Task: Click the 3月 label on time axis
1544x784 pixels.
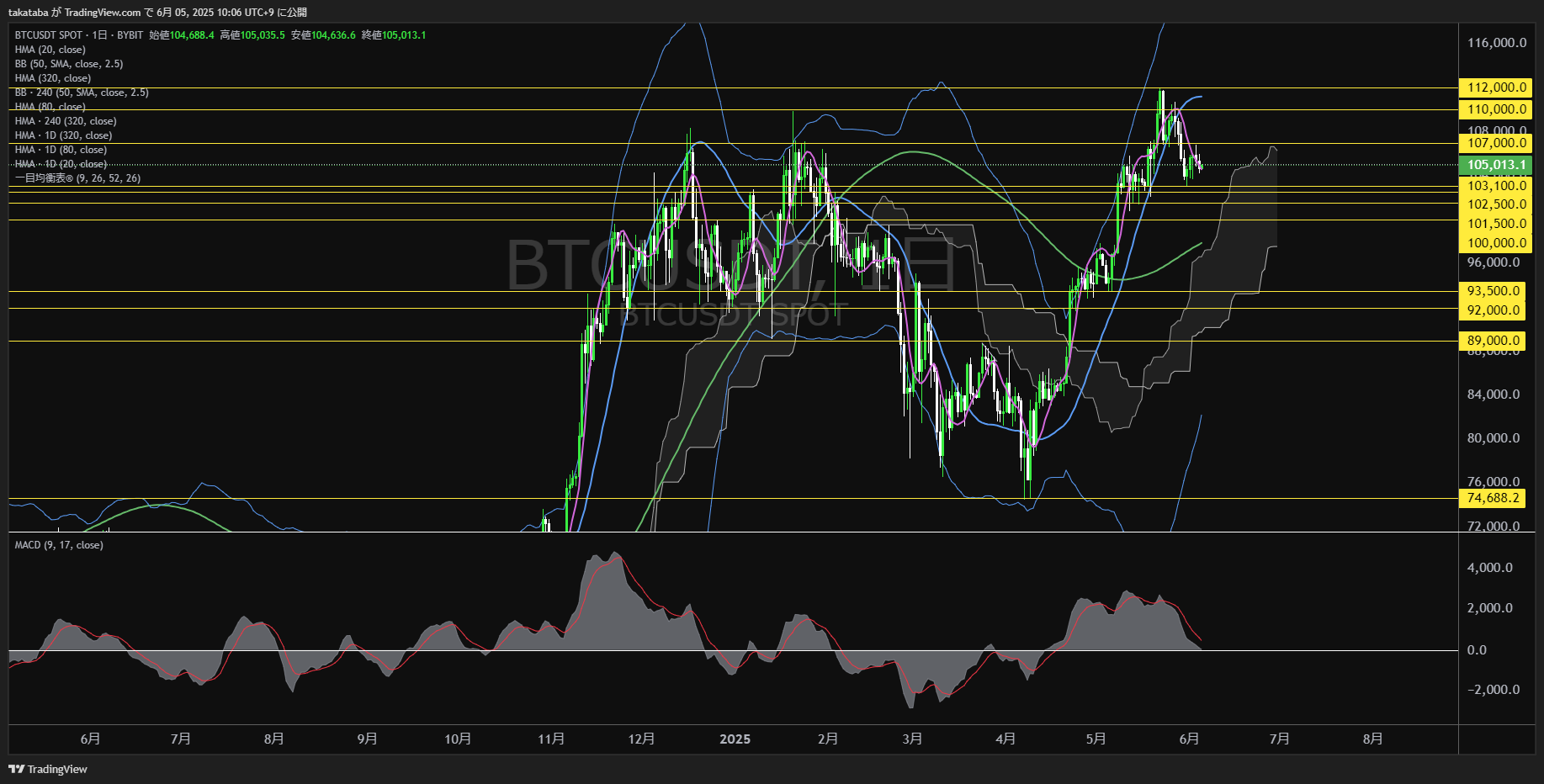Action: [x=912, y=739]
